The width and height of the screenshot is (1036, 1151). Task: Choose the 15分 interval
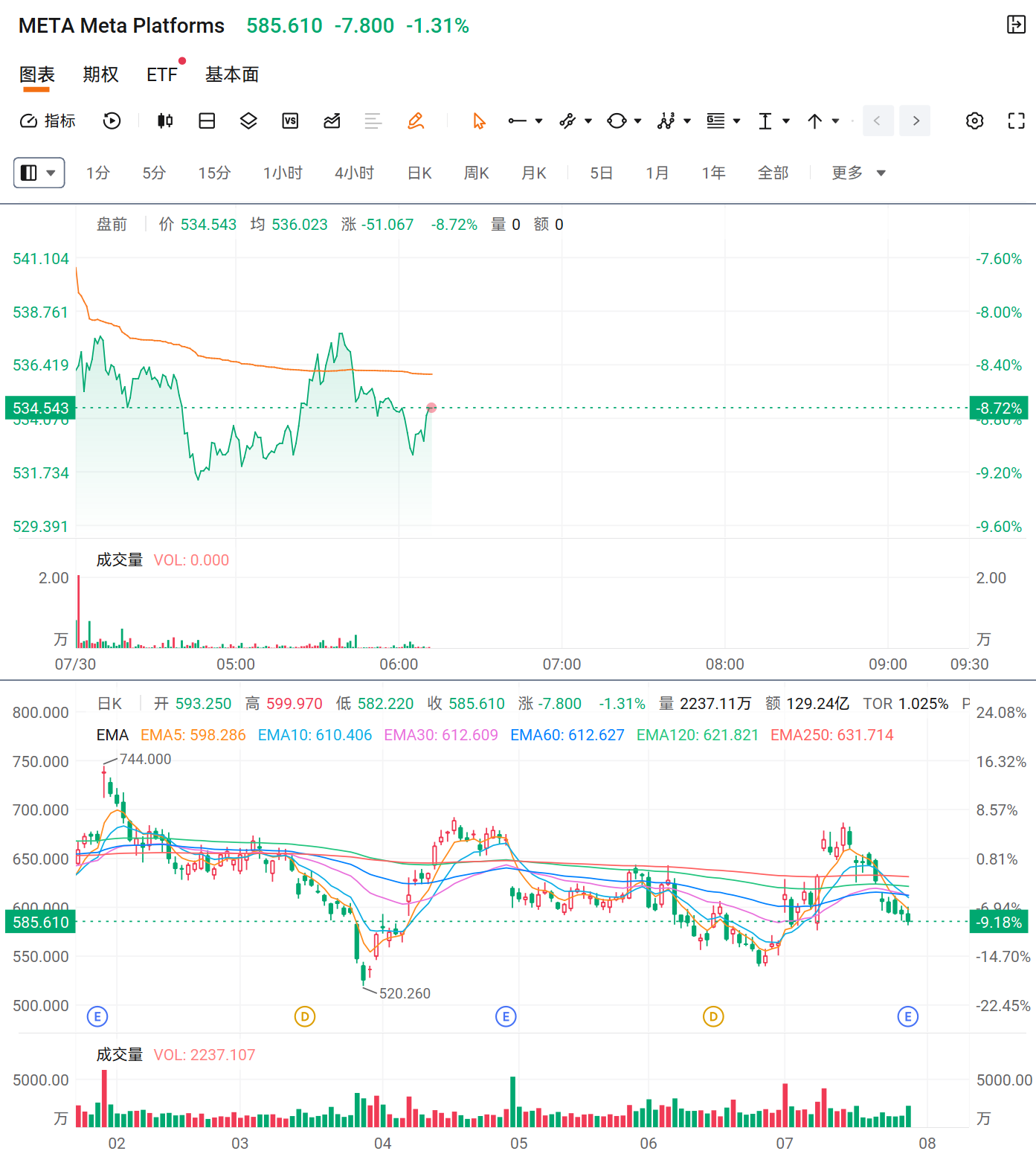click(214, 173)
